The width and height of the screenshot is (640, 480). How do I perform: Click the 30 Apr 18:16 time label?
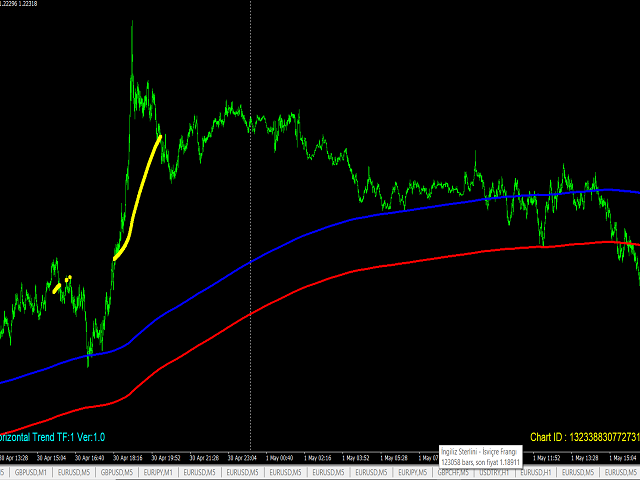tap(128, 458)
